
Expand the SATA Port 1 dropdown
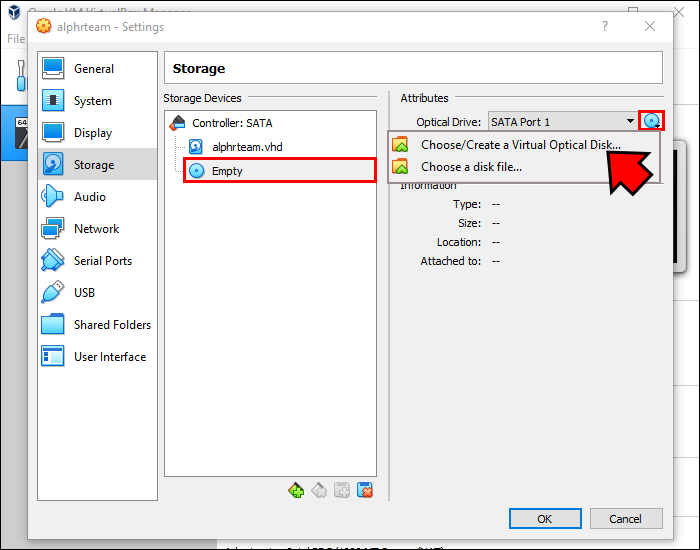[562, 121]
